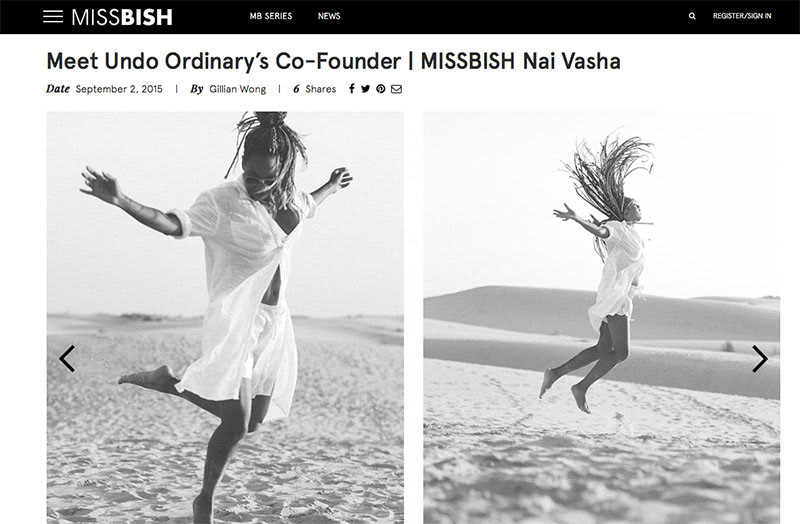Image resolution: width=800 pixels, height=524 pixels.
Task: Go to previous slide arrow
Action: [67, 358]
